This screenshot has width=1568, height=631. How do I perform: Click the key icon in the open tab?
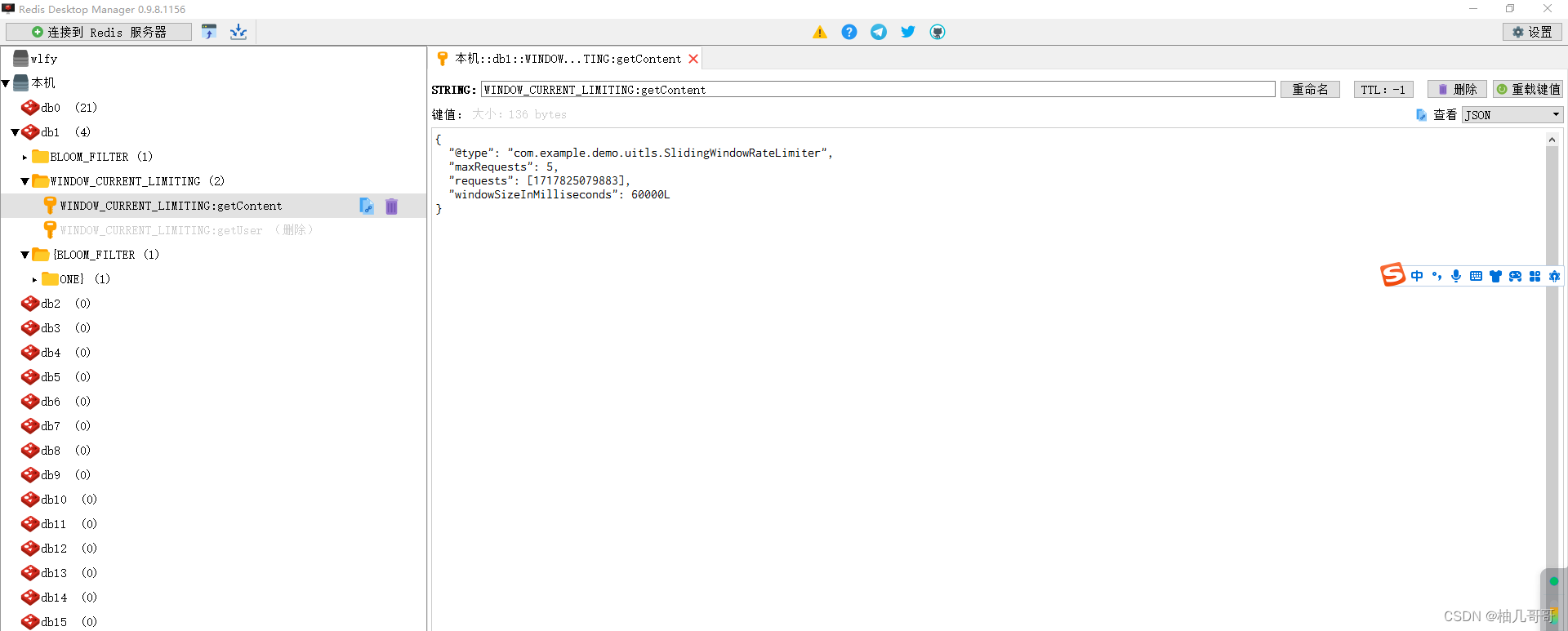[443, 59]
